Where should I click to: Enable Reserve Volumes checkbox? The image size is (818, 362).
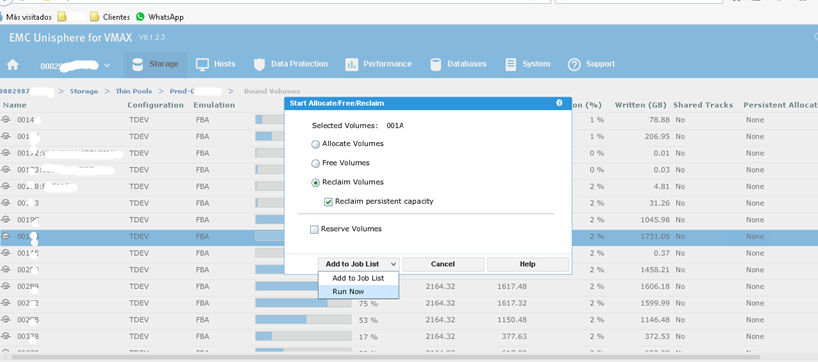314,230
